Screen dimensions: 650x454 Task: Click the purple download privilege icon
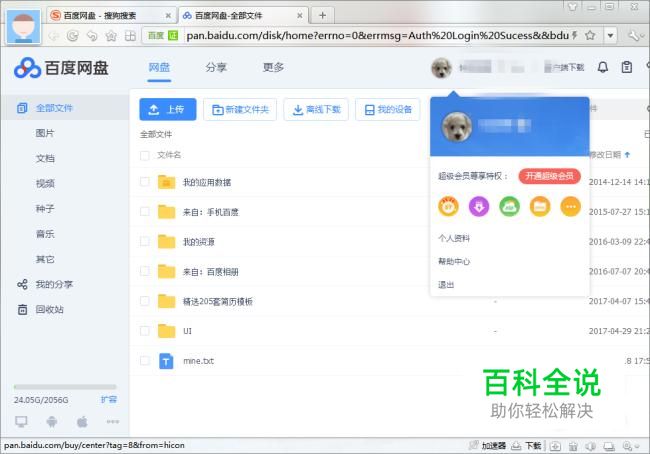(x=479, y=206)
